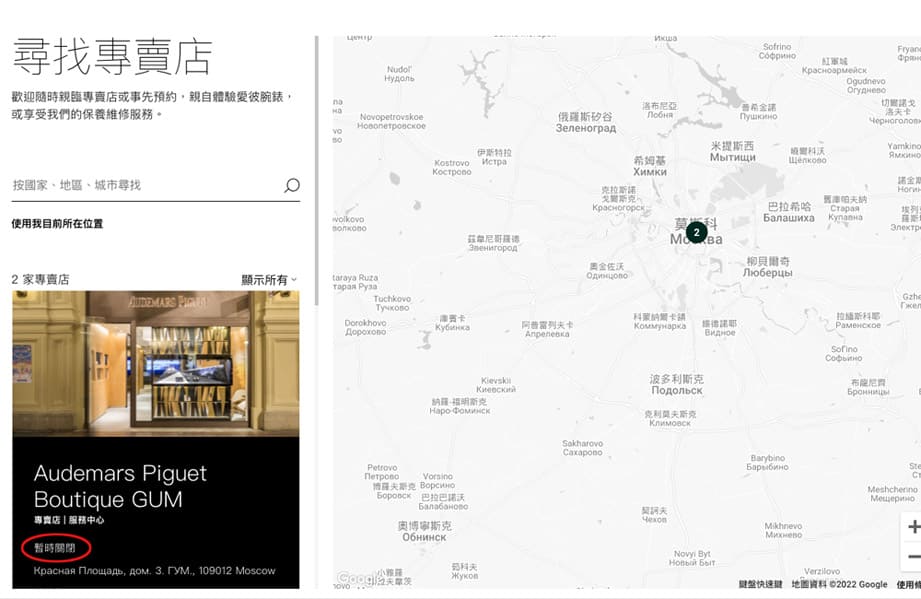Click 地圖資料 ©2022 Google attribution text
Viewport: 921px width, 599px height.
tap(839, 585)
